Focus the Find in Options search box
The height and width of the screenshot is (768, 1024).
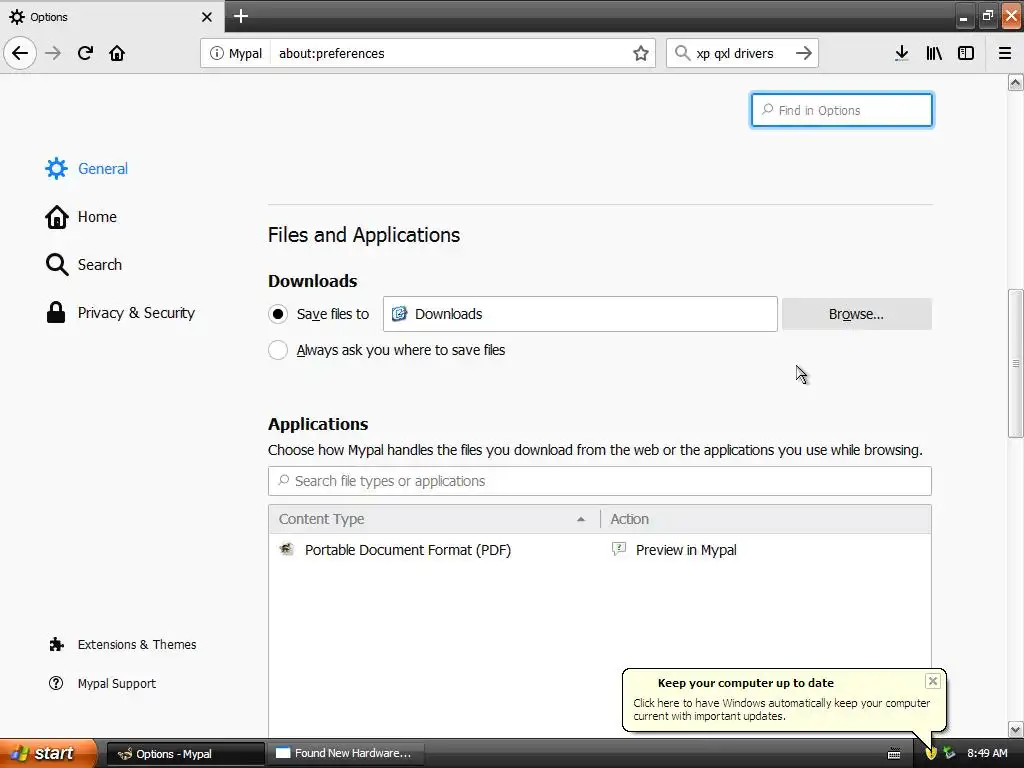click(x=842, y=110)
